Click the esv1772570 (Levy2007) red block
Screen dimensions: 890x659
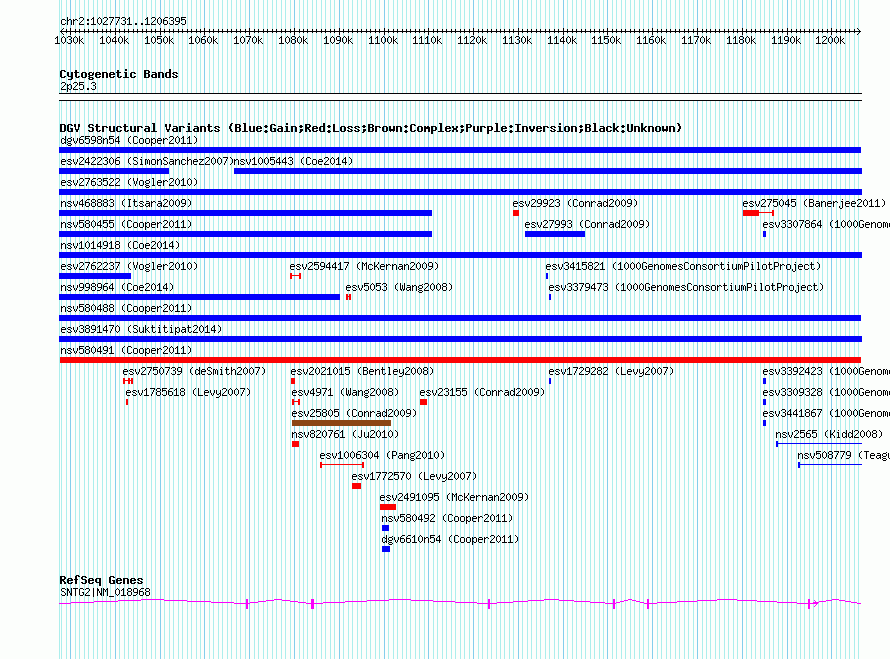click(x=356, y=486)
